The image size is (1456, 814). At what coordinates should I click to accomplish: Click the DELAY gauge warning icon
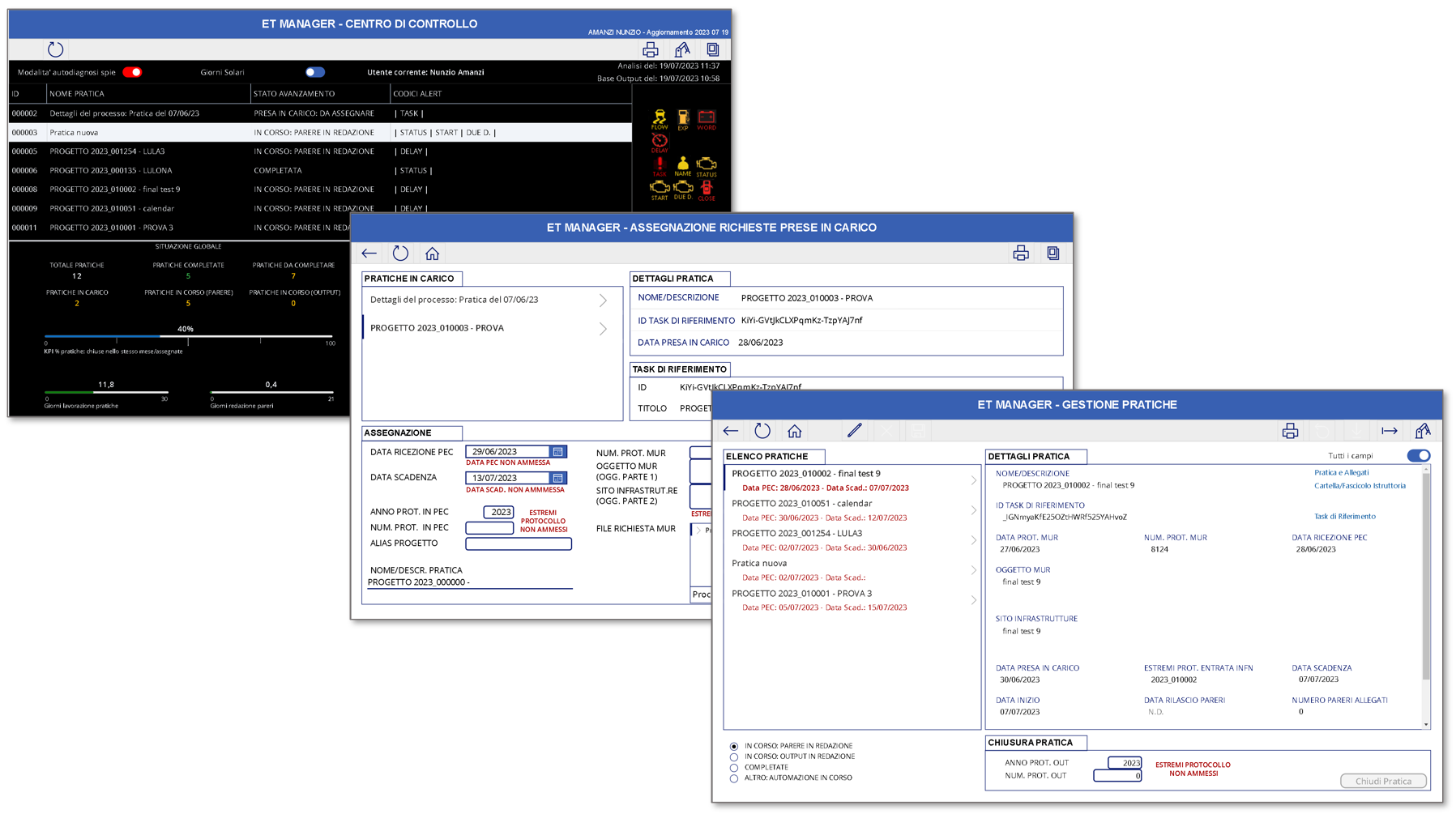click(660, 143)
